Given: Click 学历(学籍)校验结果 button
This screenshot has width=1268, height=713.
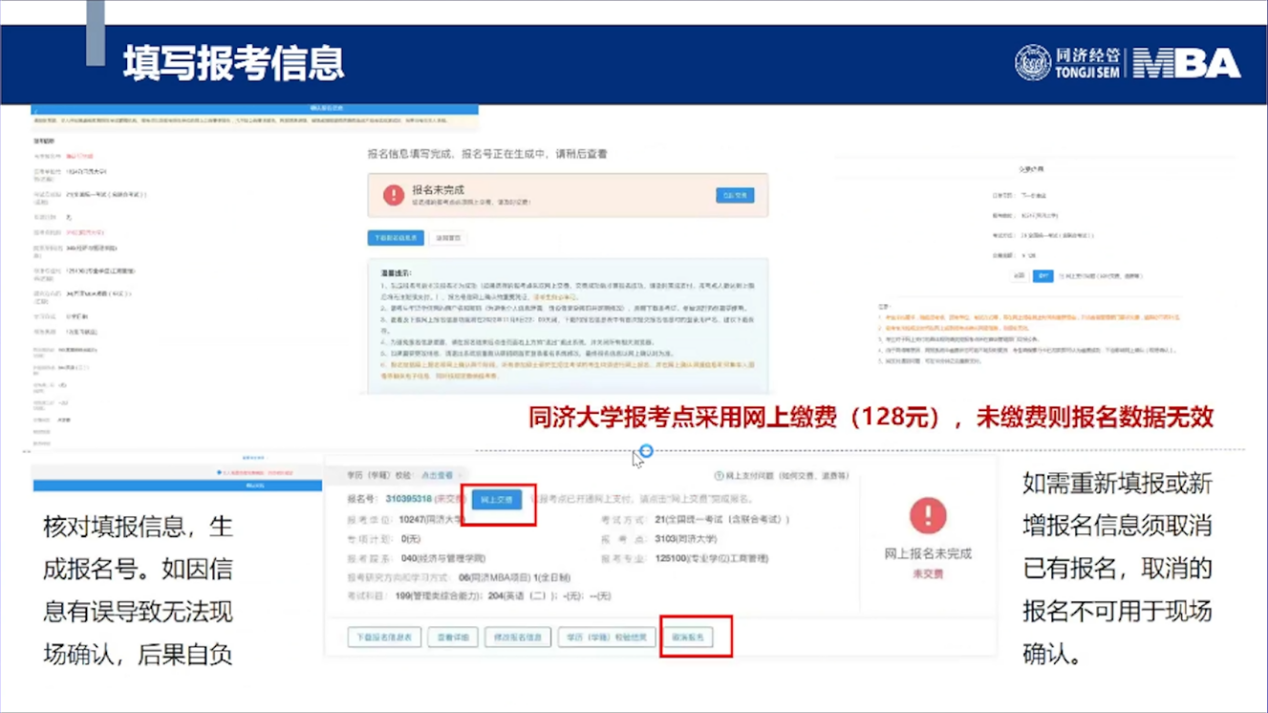Looking at the screenshot, I should pyautogui.click(x=607, y=637).
